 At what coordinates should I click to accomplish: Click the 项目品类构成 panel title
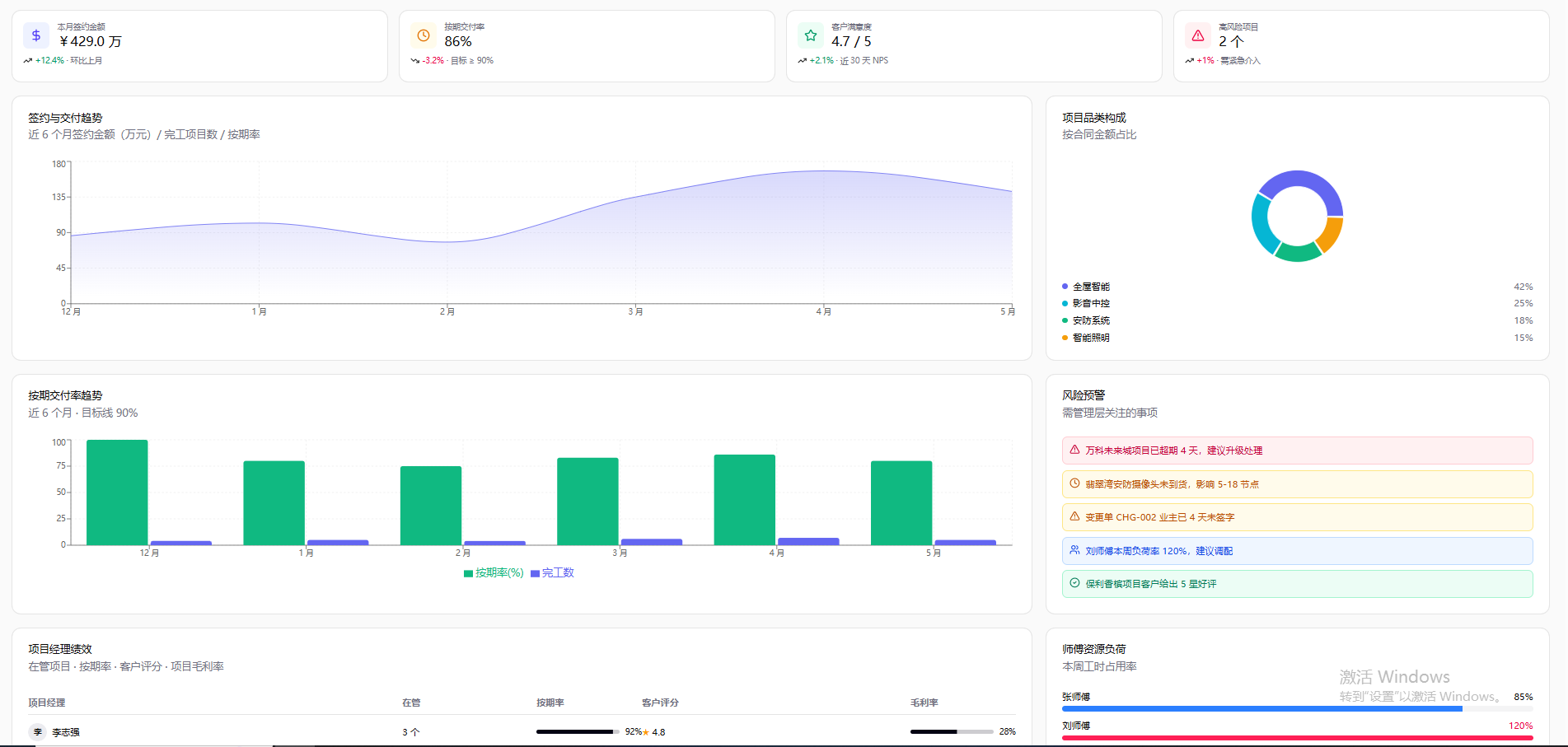1094,118
